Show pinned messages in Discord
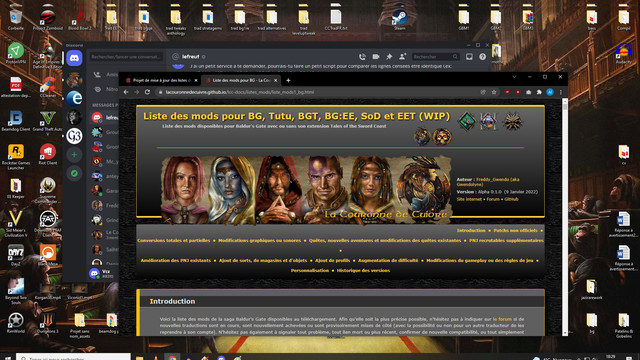This screenshot has height=360, width=640. [389, 57]
